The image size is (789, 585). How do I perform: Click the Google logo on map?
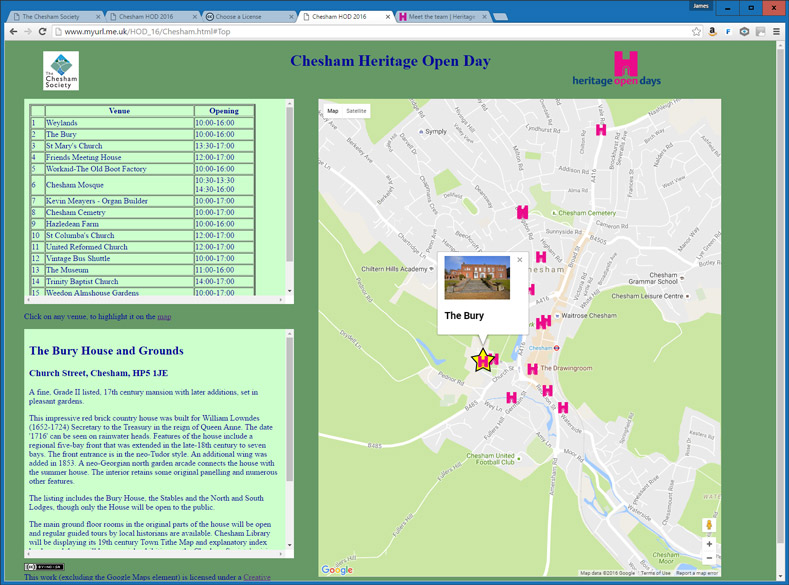337,569
